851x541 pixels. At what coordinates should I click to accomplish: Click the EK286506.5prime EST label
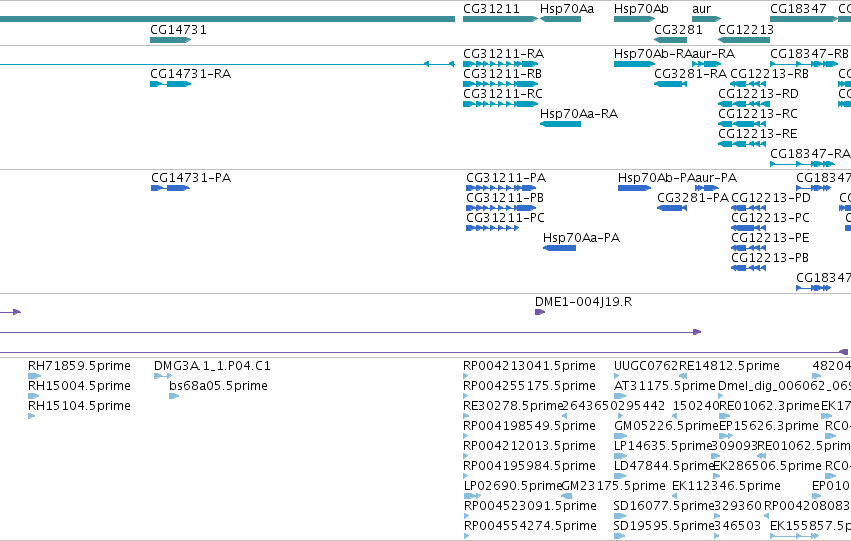tap(767, 467)
